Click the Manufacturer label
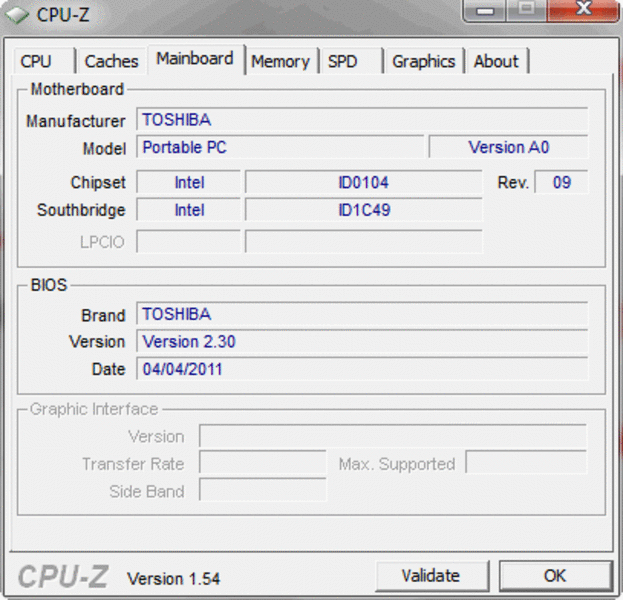Screen dimensions: 623x600 76,121
